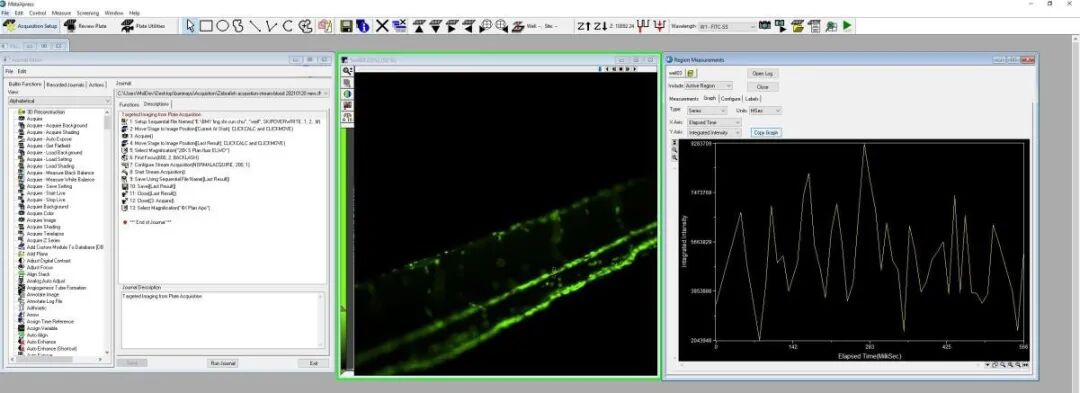Screen dimensions: 1080x393
Task: Switch to the Measurements tab
Action: [684, 99]
